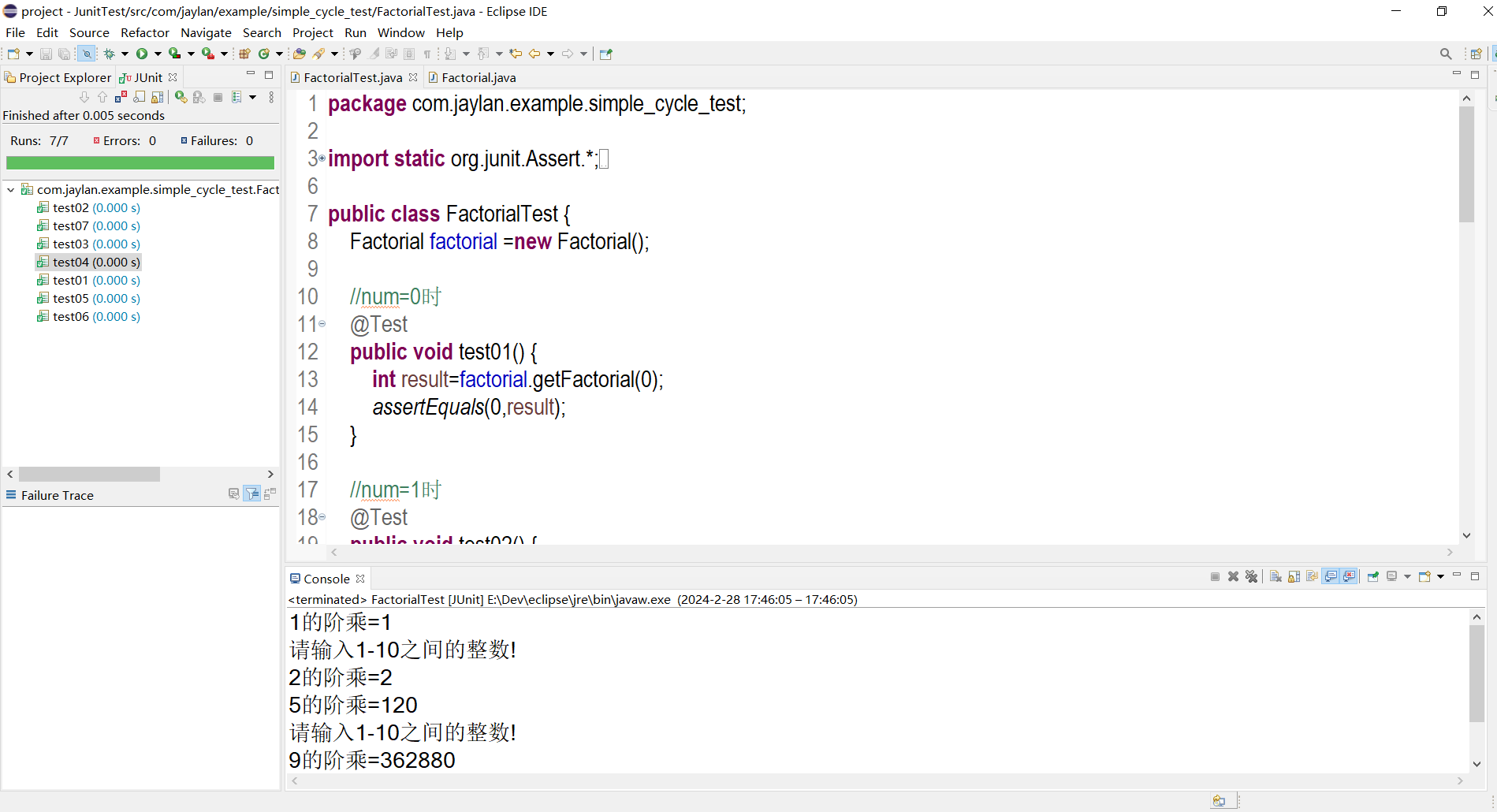The width and height of the screenshot is (1497, 812).
Task: Open dropdown beside New Java Class icon
Action: (279, 54)
